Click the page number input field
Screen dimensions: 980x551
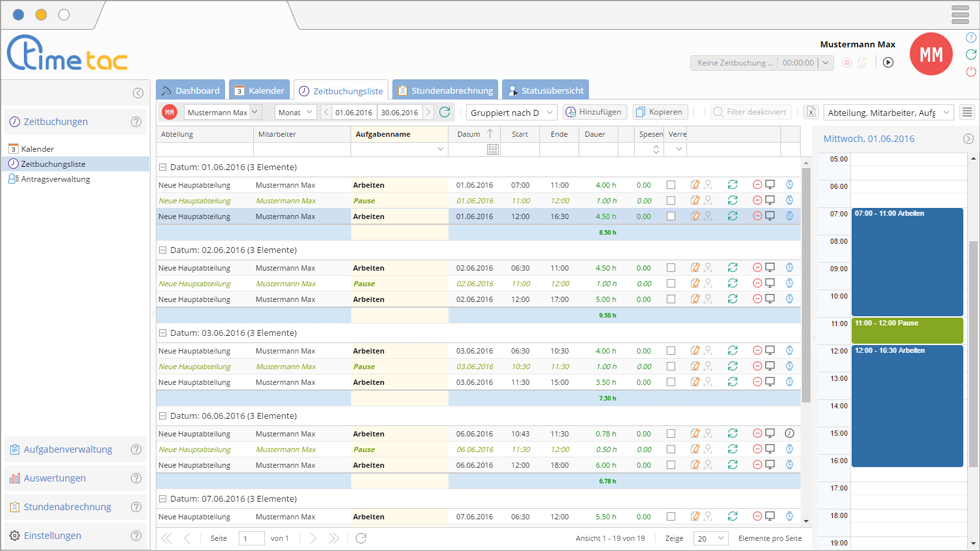[251, 538]
